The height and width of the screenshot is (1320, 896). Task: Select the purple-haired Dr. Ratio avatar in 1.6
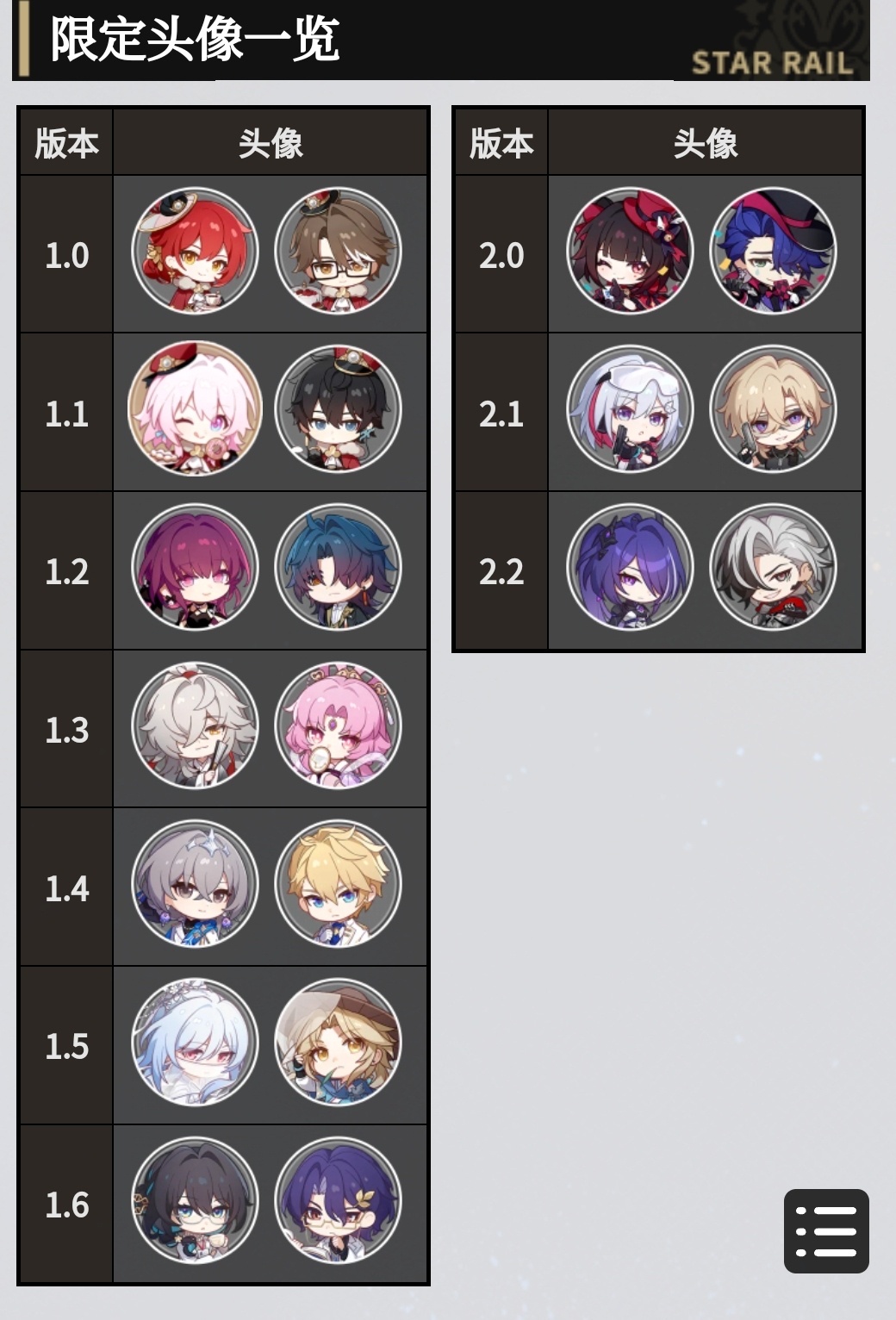339,1202
